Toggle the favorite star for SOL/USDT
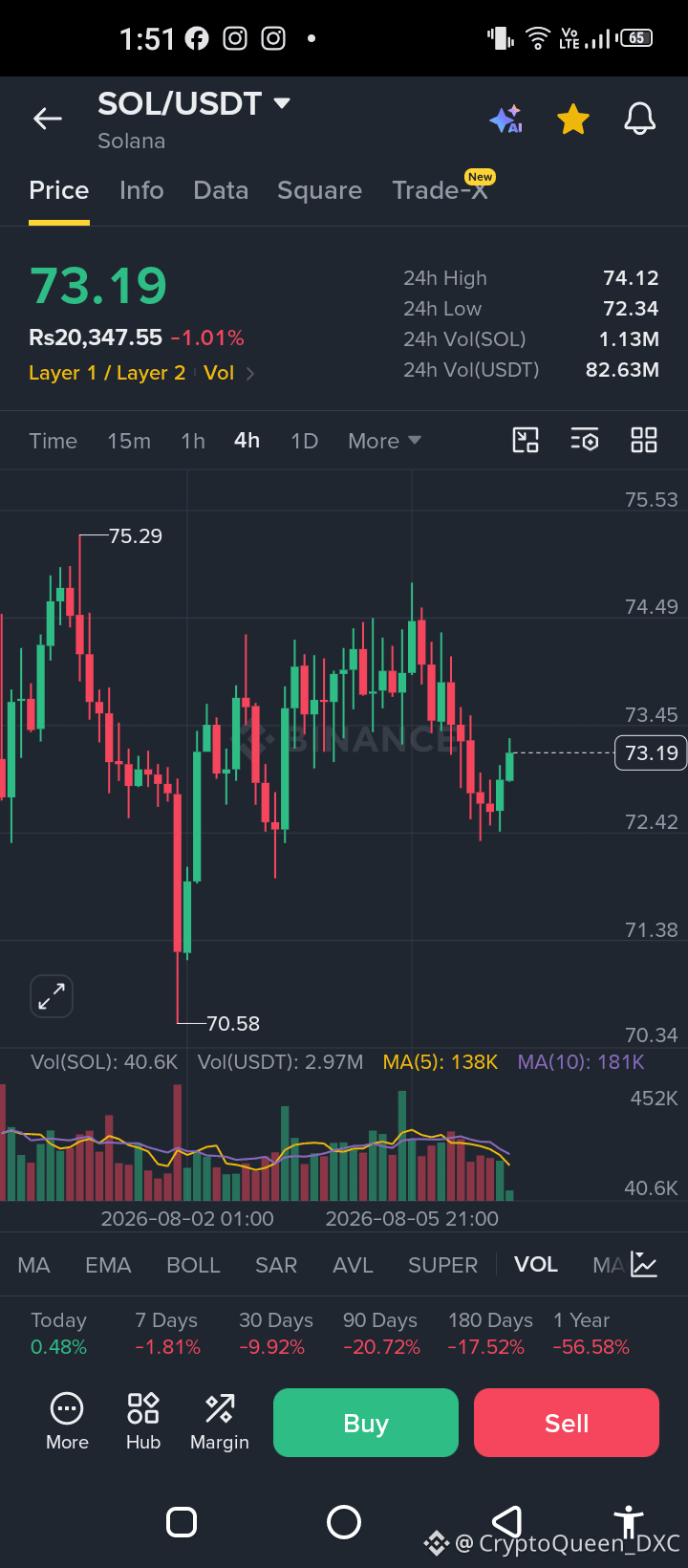 (573, 120)
